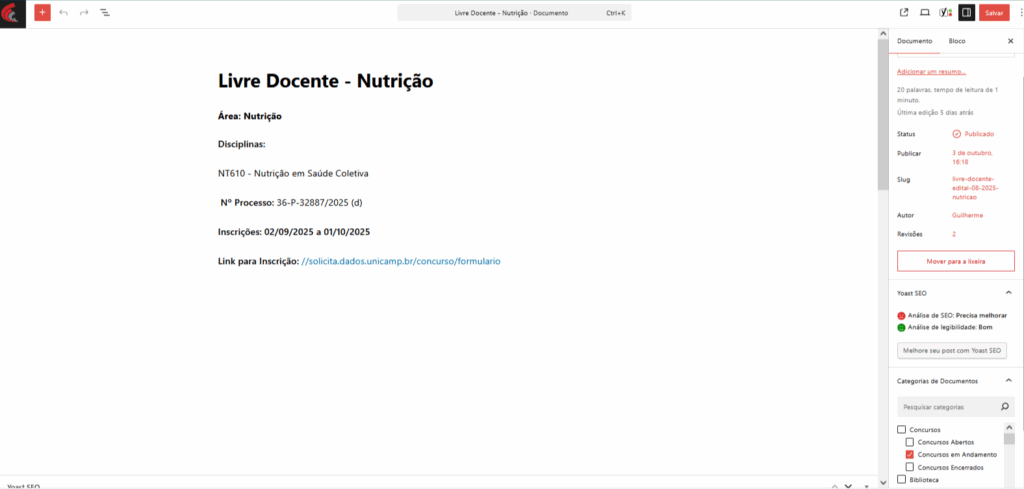Click the Salvar button
The image size is (1024, 489).
point(994,13)
